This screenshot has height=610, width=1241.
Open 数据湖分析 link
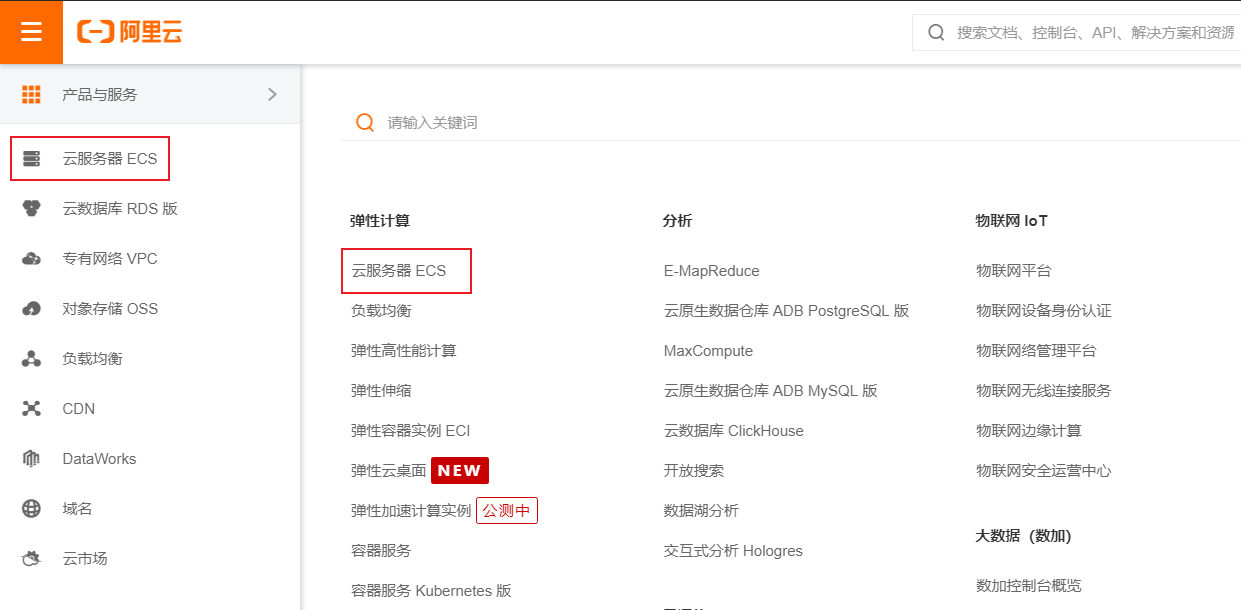(x=701, y=510)
